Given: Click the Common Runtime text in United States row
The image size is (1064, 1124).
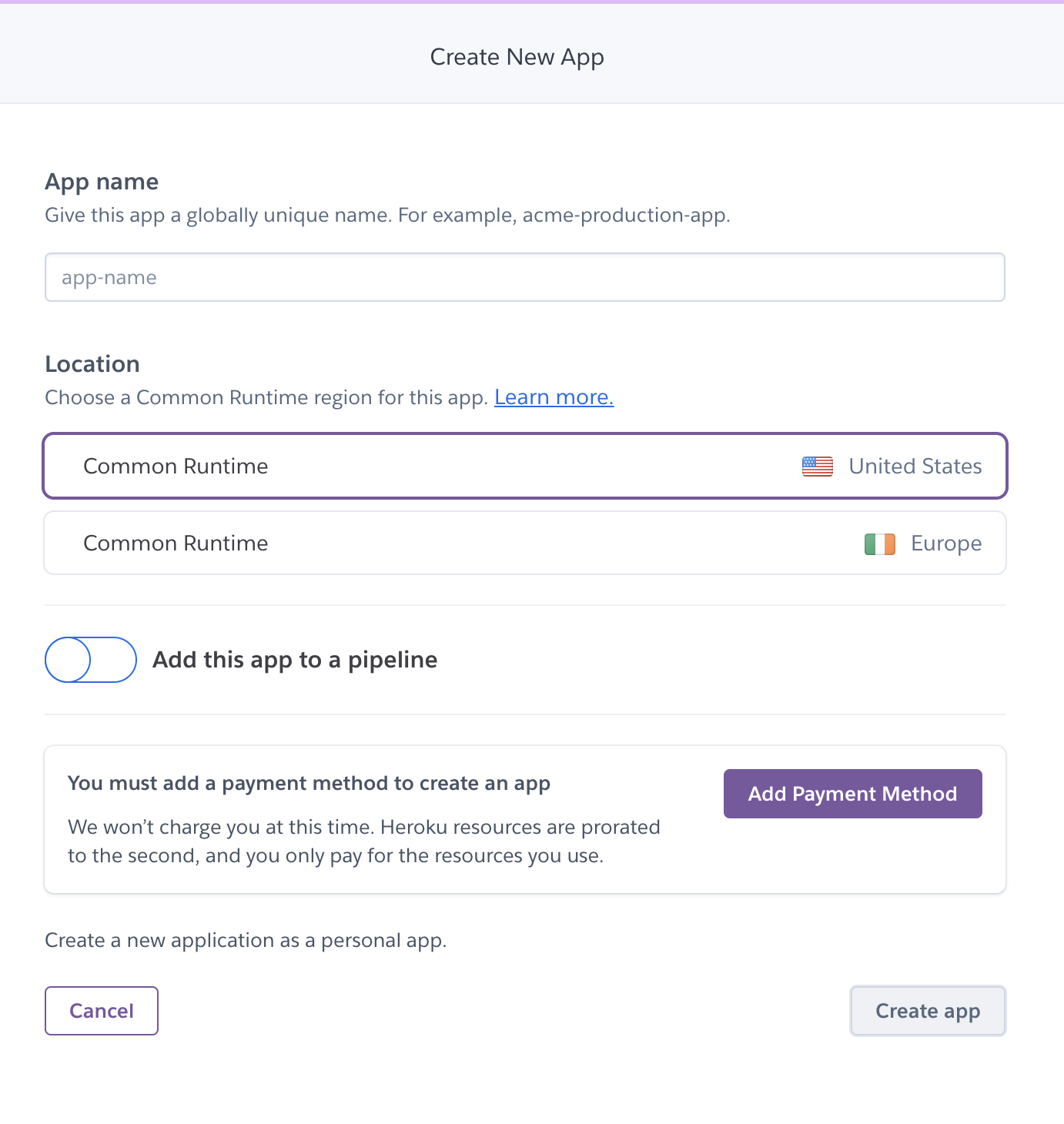Looking at the screenshot, I should click(x=176, y=467).
